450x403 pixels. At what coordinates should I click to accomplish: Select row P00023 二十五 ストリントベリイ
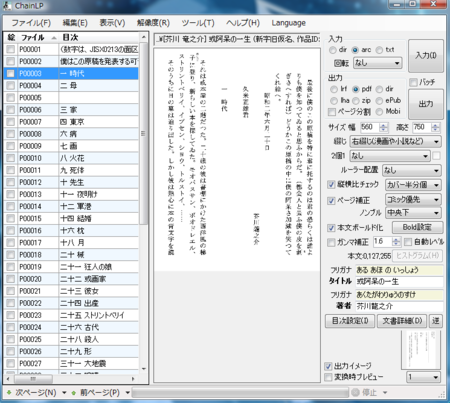coord(71,315)
